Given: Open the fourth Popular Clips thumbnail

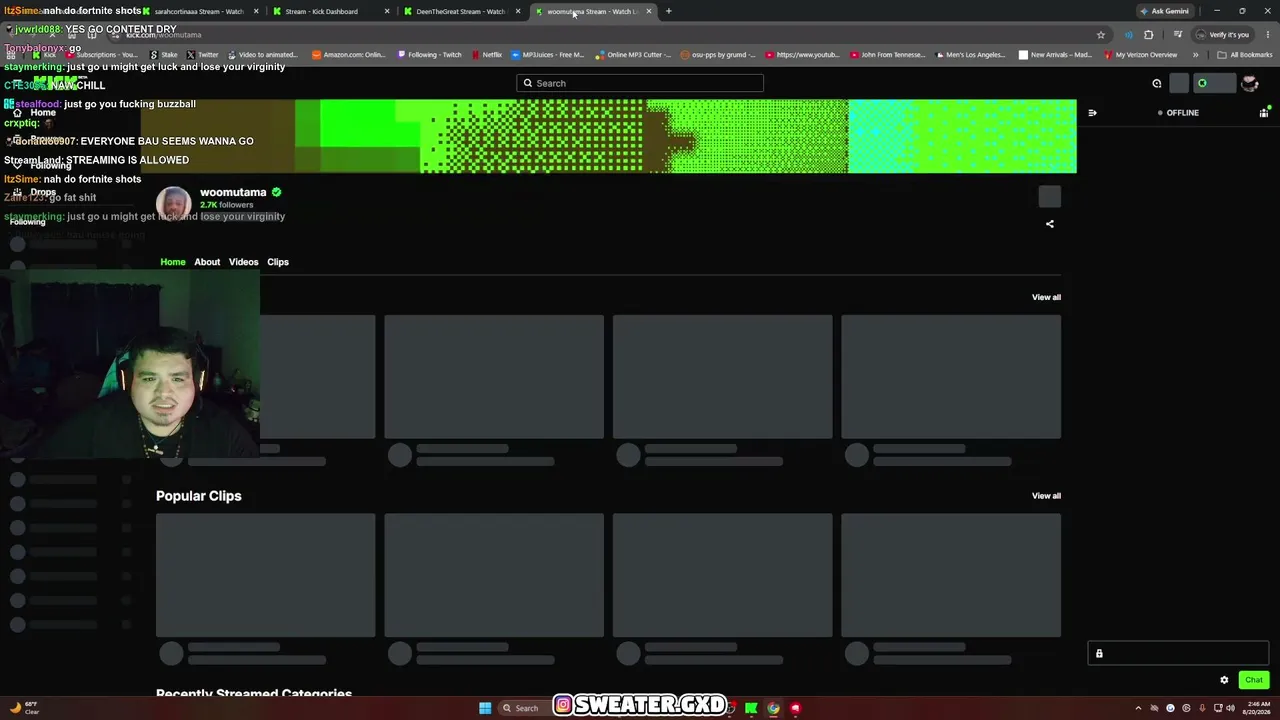Looking at the screenshot, I should [x=951, y=575].
